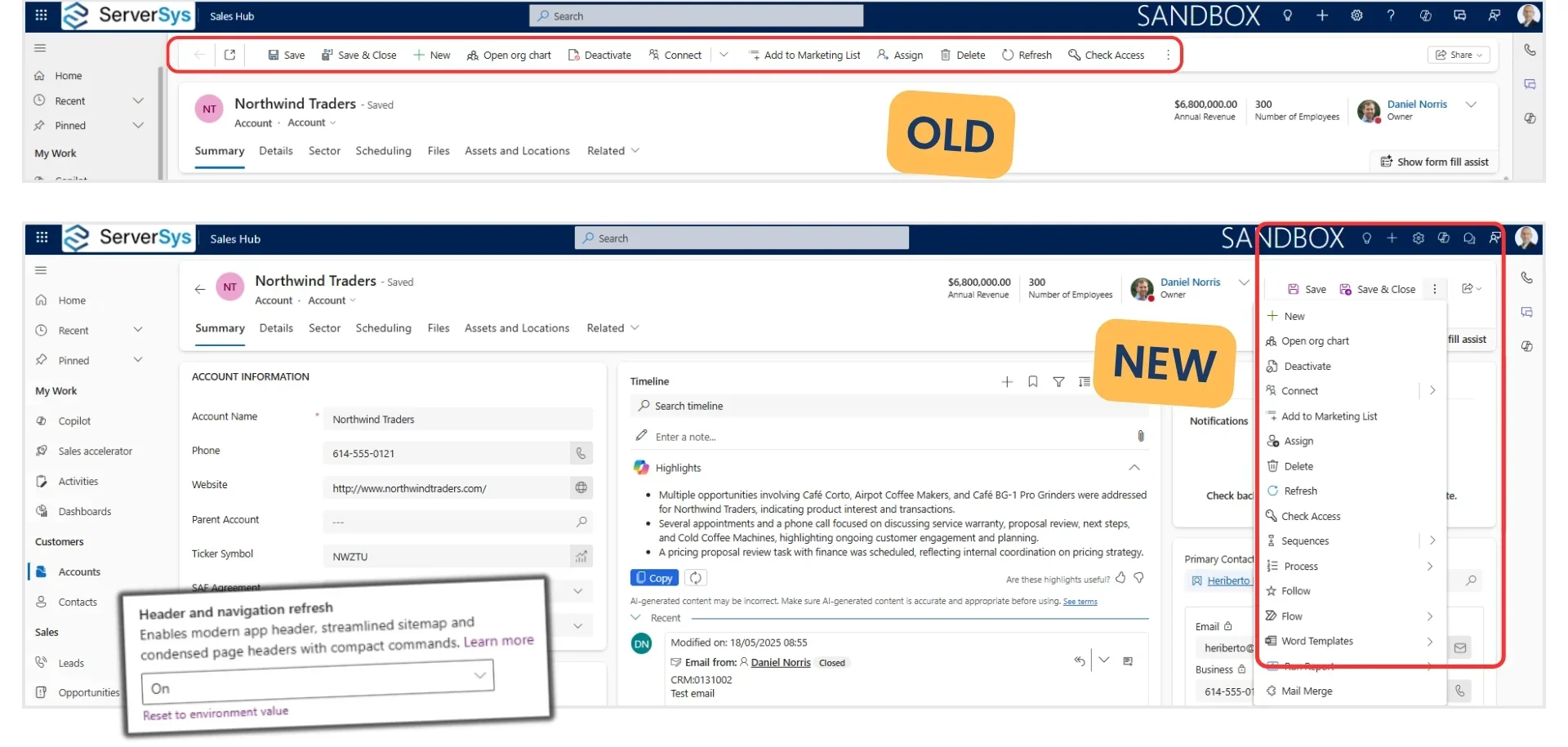The image size is (1568, 747).
Task: Open settings gear in new view header
Action: click(x=1419, y=238)
